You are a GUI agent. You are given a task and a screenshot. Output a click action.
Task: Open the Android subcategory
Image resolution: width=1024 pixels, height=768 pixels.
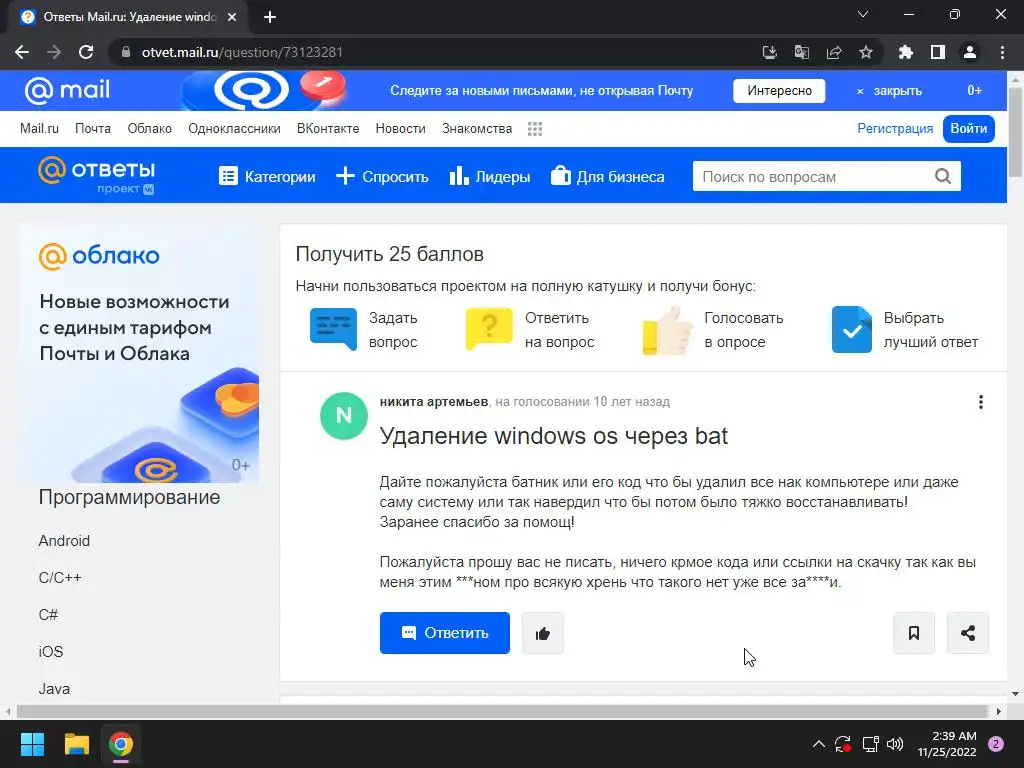click(64, 541)
